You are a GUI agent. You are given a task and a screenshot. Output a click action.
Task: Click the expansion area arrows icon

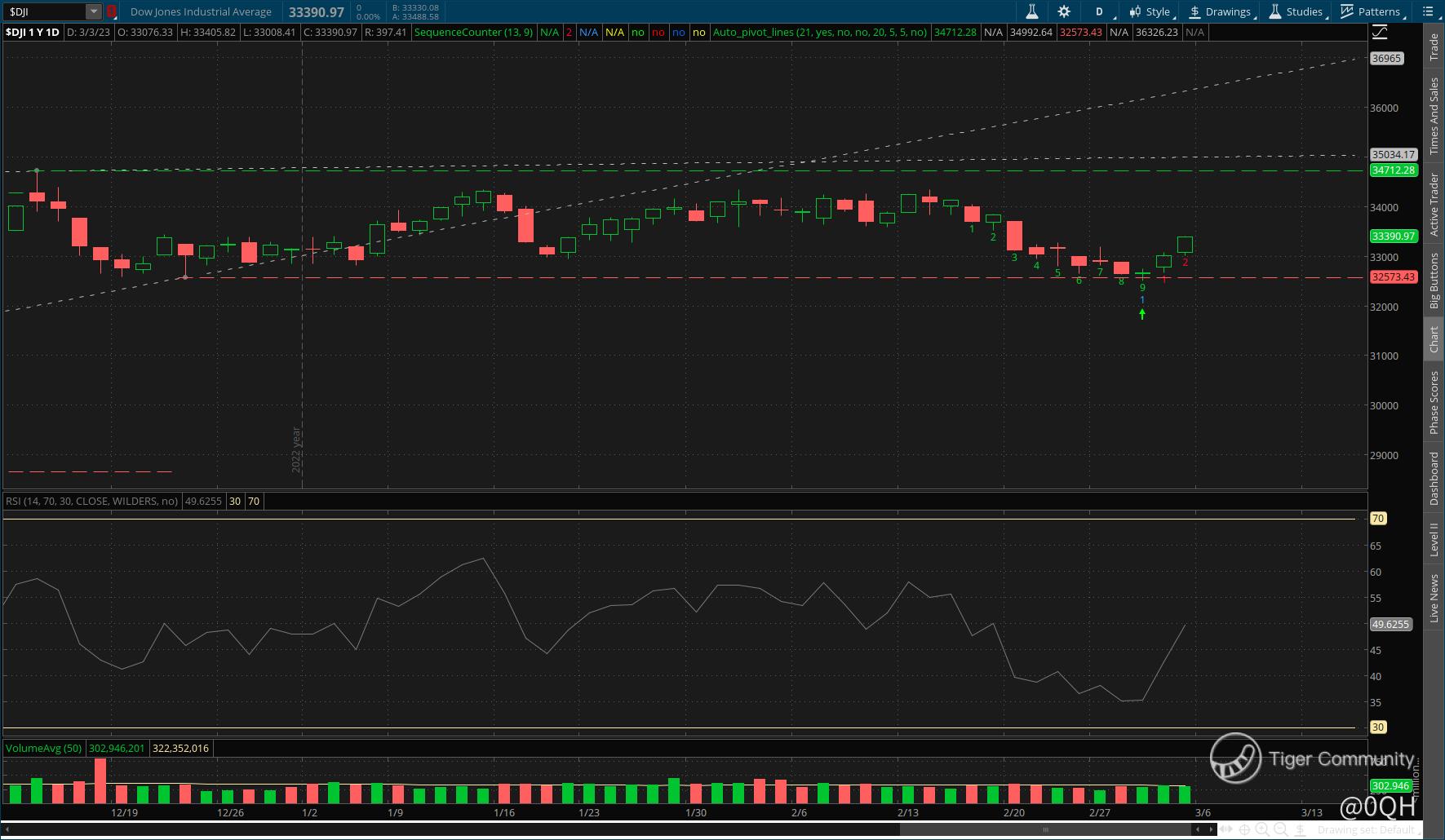pyautogui.click(x=1226, y=830)
